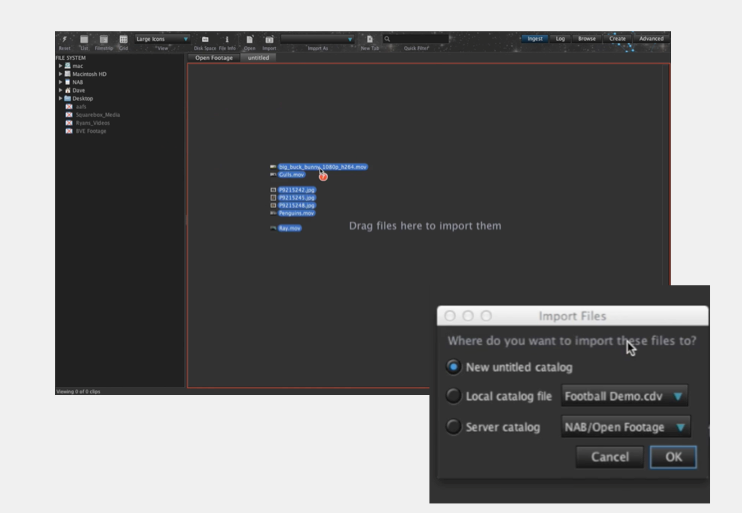
Task: Click the FILE SYSTEM panel header
Action: pos(71,58)
